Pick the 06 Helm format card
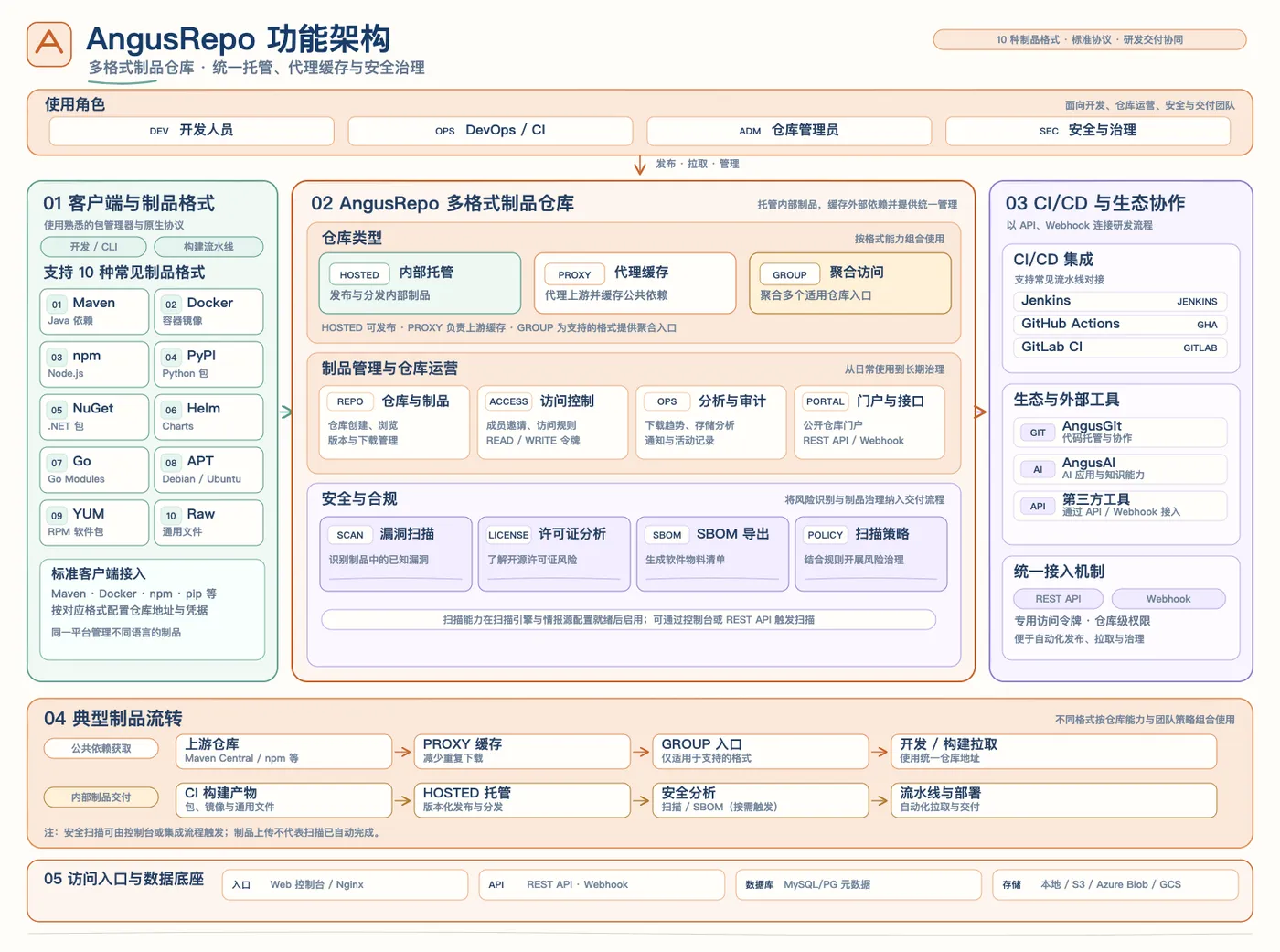 [x=208, y=417]
